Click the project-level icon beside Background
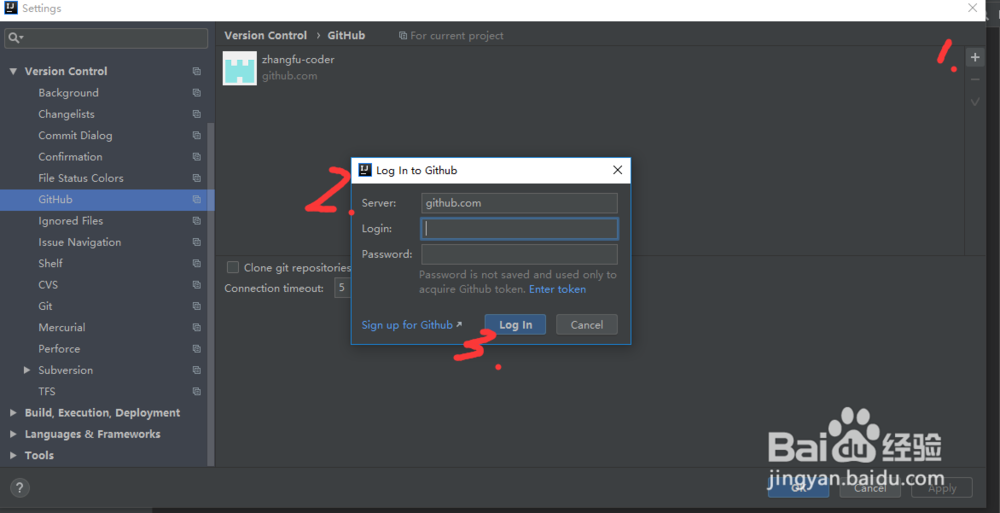 point(196,93)
